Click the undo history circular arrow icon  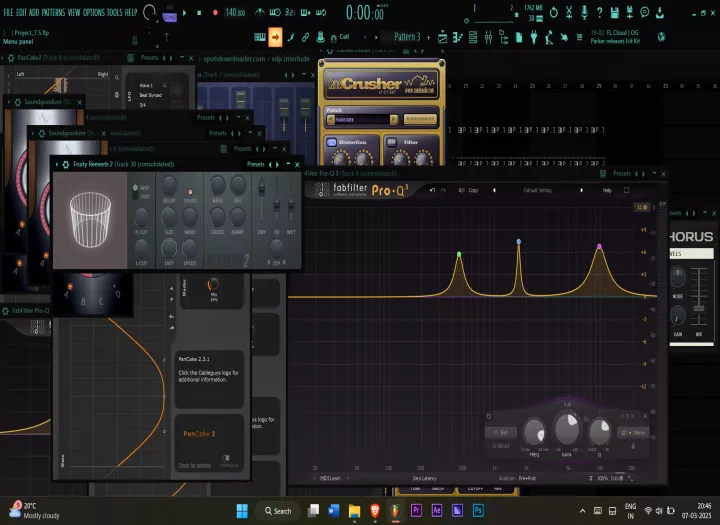click(554, 12)
